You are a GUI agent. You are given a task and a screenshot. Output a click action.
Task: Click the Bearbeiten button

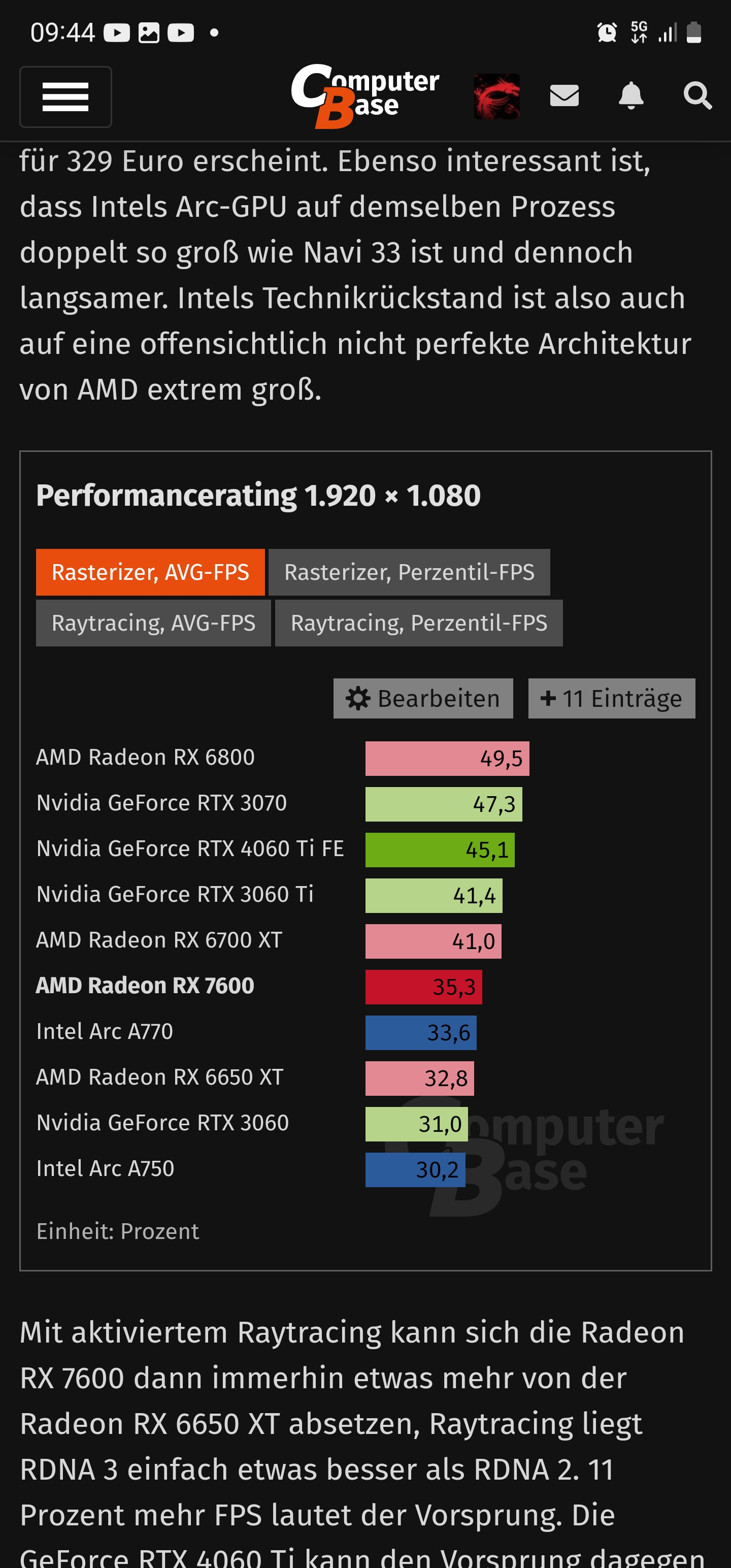point(423,698)
